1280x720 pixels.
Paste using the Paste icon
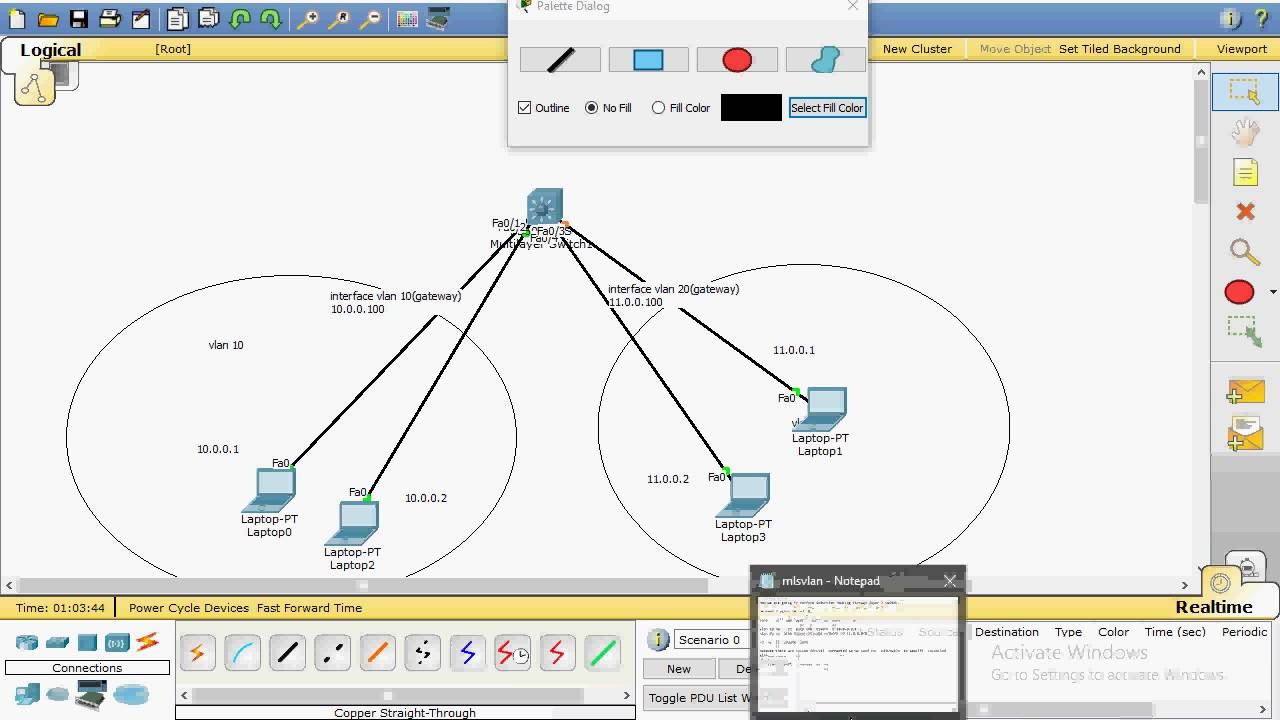208,18
